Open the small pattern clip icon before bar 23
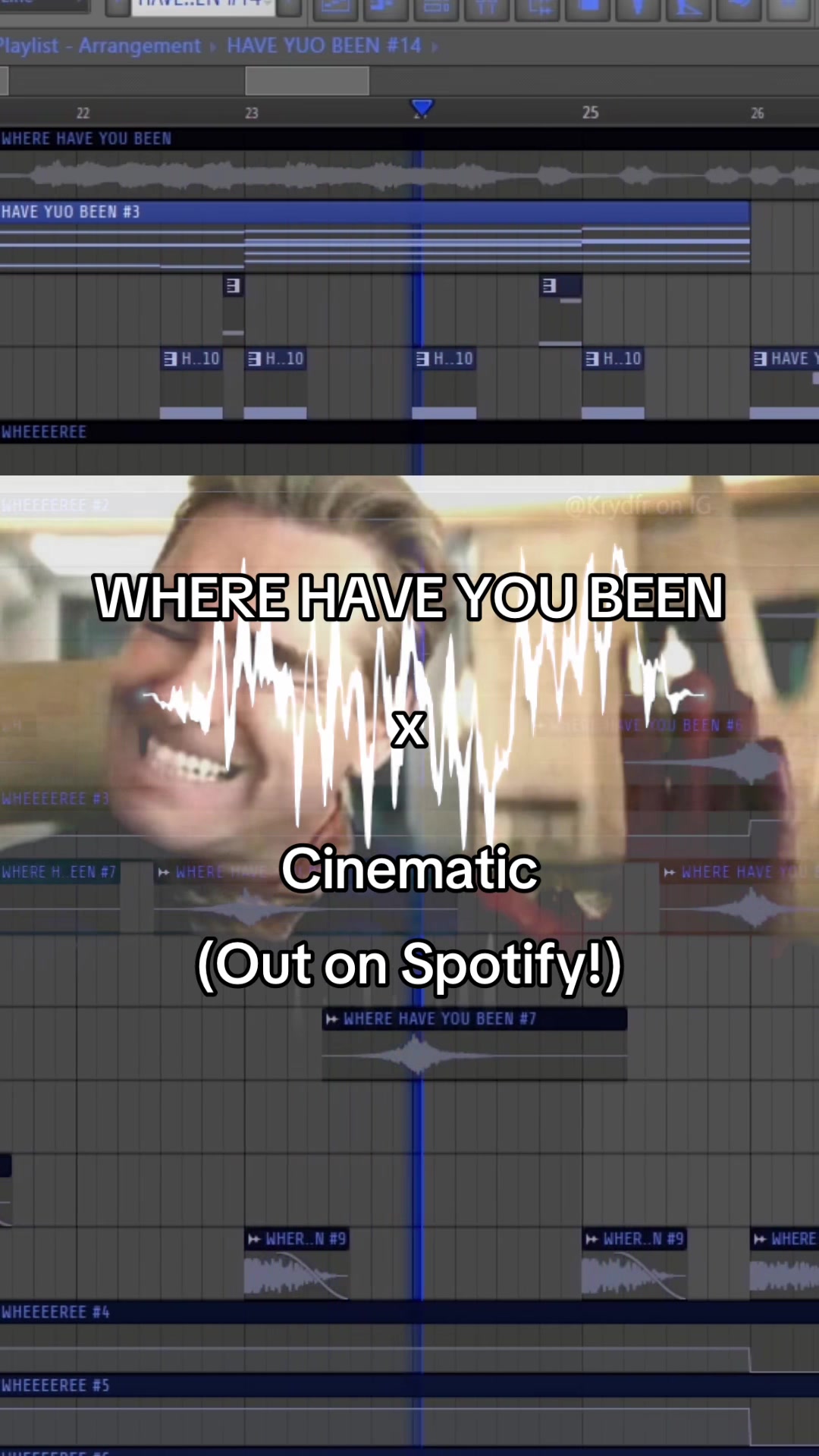Image resolution: width=819 pixels, height=1456 pixels. pos(233,286)
